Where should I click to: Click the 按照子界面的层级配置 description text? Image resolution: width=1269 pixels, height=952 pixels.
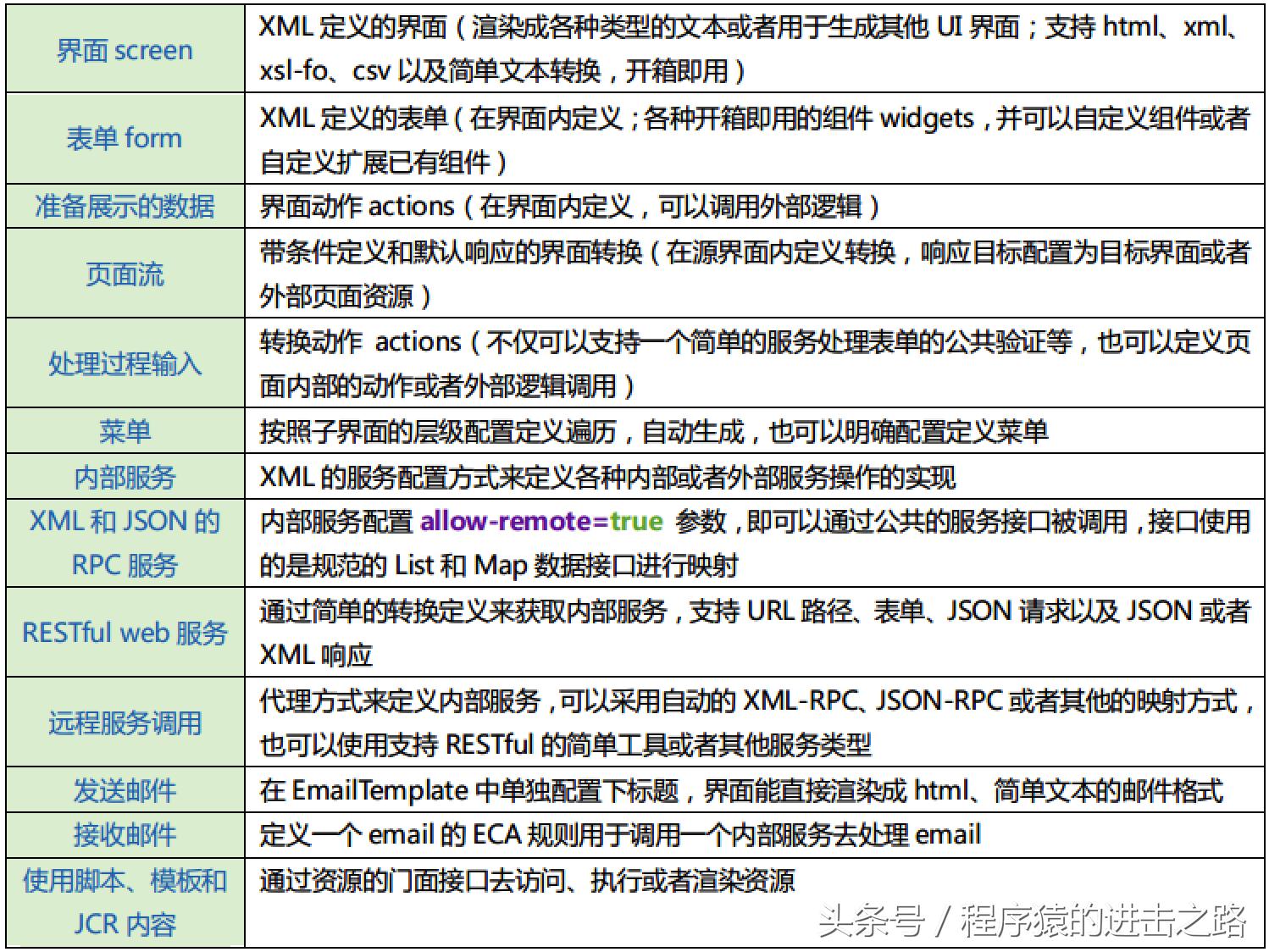coord(657,432)
